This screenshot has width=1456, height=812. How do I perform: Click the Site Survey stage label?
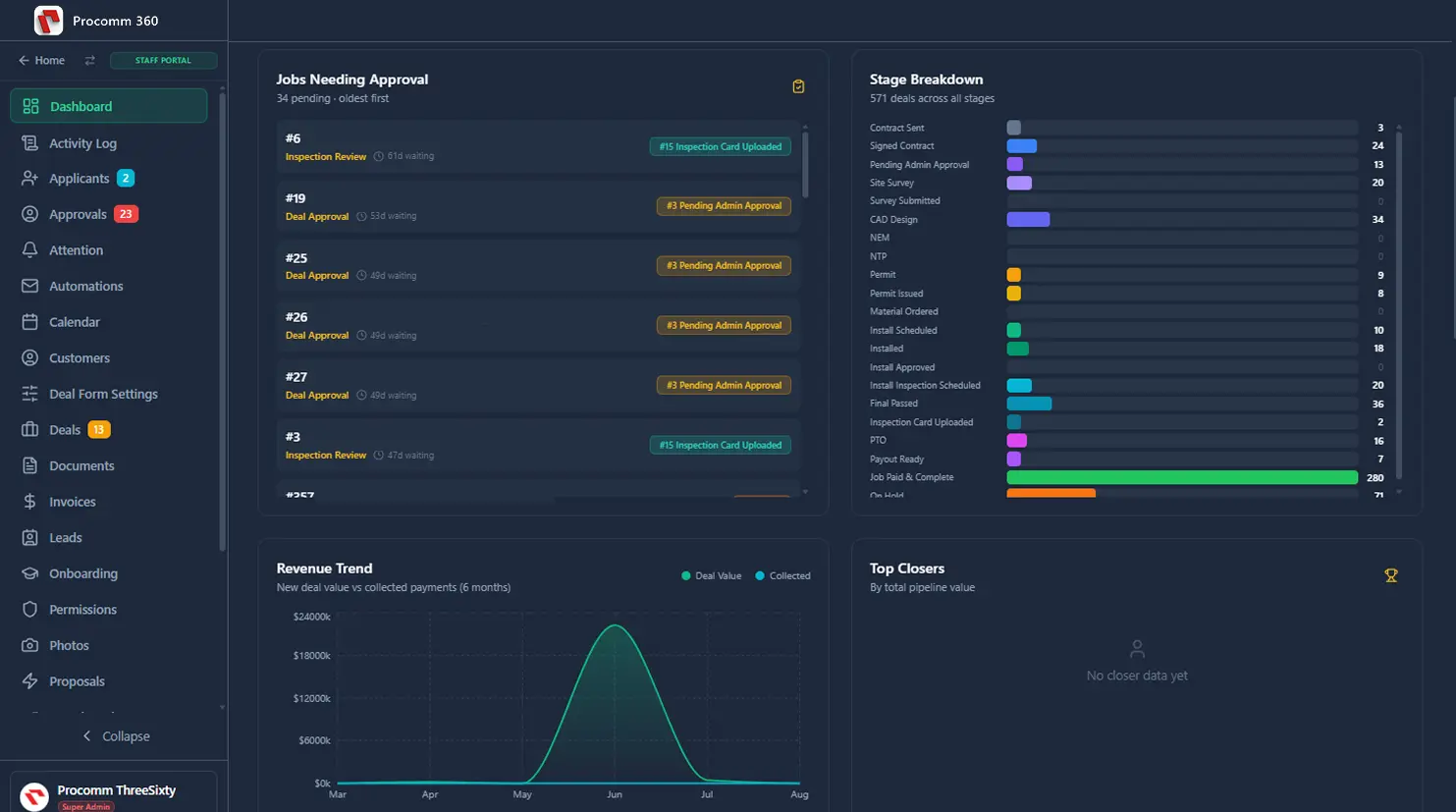[891, 184]
